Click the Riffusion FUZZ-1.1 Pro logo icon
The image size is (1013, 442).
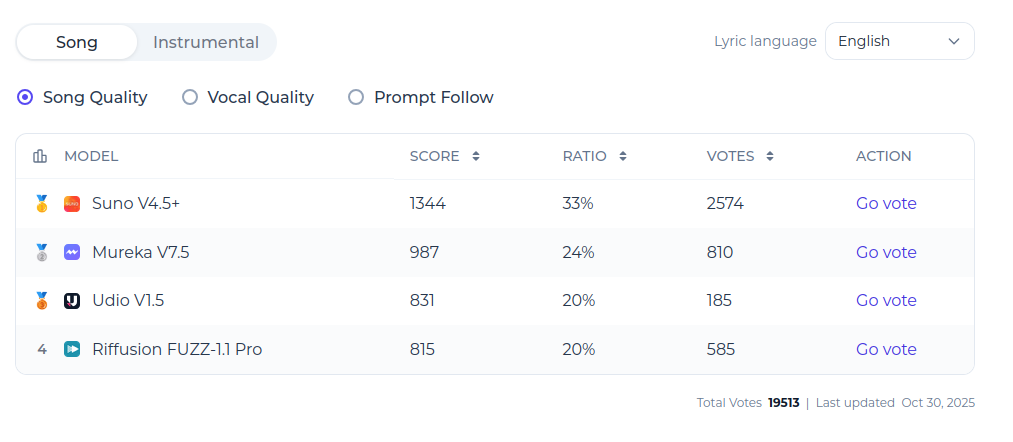pyautogui.click(x=72, y=350)
